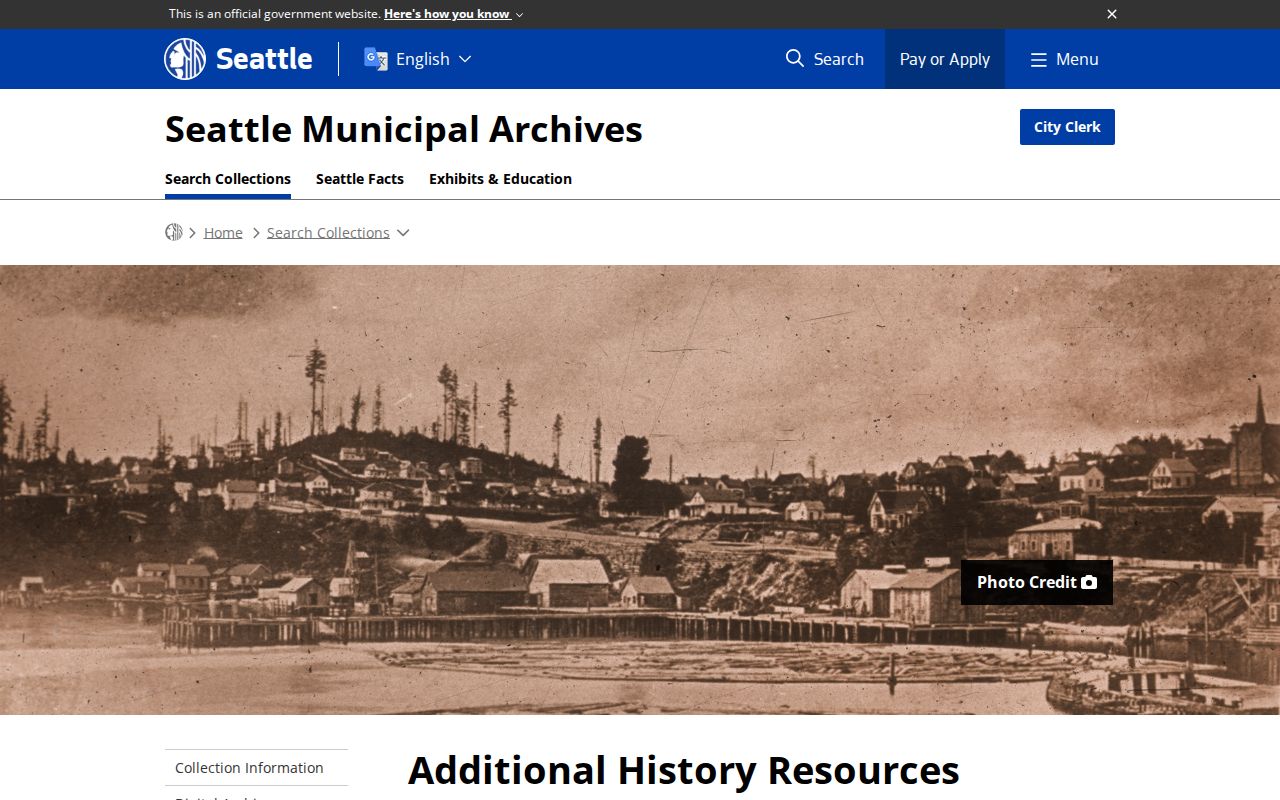Click the breadcrumb Seattle seal icon
Screen dimensions: 1280x800
(x=174, y=232)
